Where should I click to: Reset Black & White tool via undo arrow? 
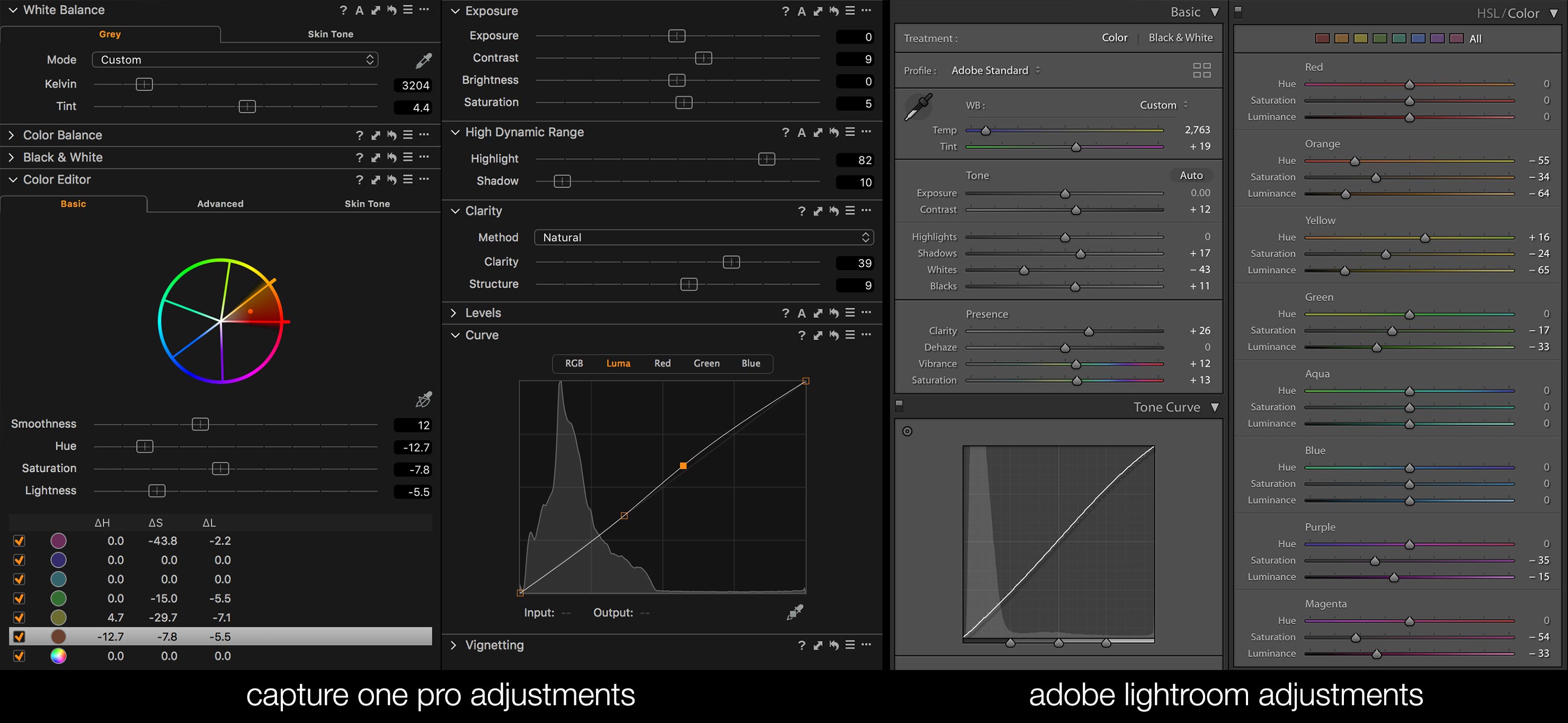click(x=391, y=158)
